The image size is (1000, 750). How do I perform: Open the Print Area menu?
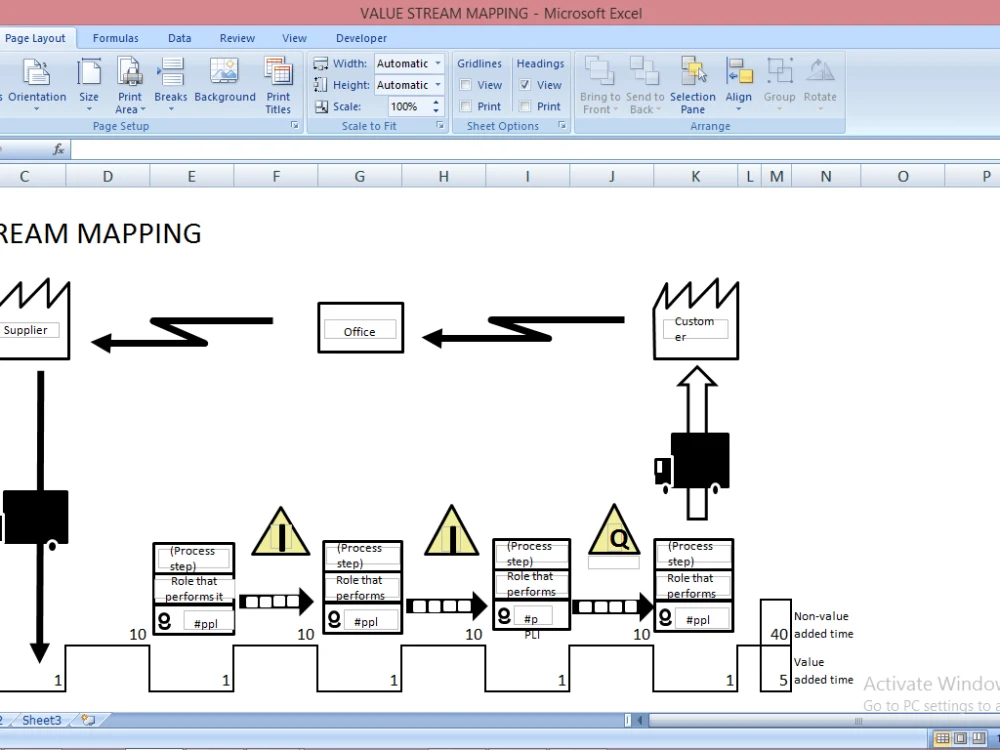click(x=130, y=85)
